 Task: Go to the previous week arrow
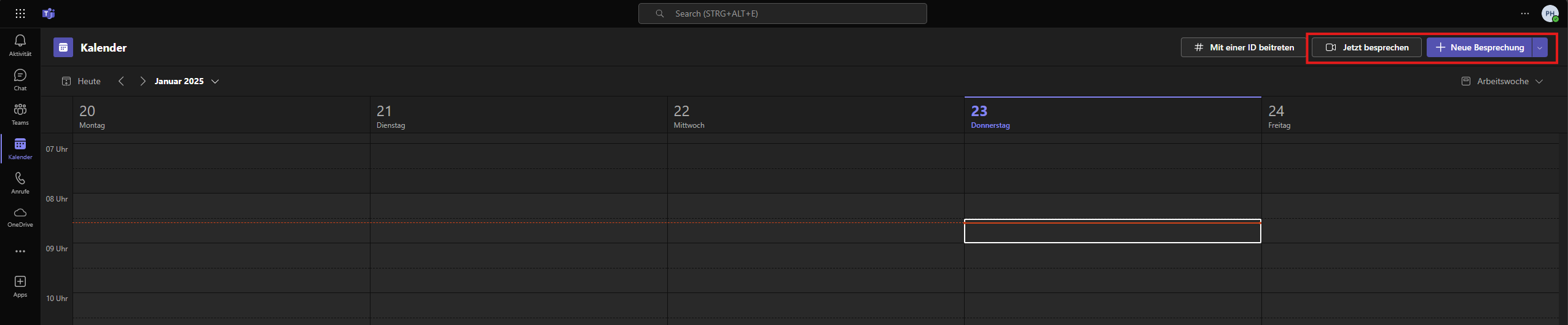coord(122,81)
